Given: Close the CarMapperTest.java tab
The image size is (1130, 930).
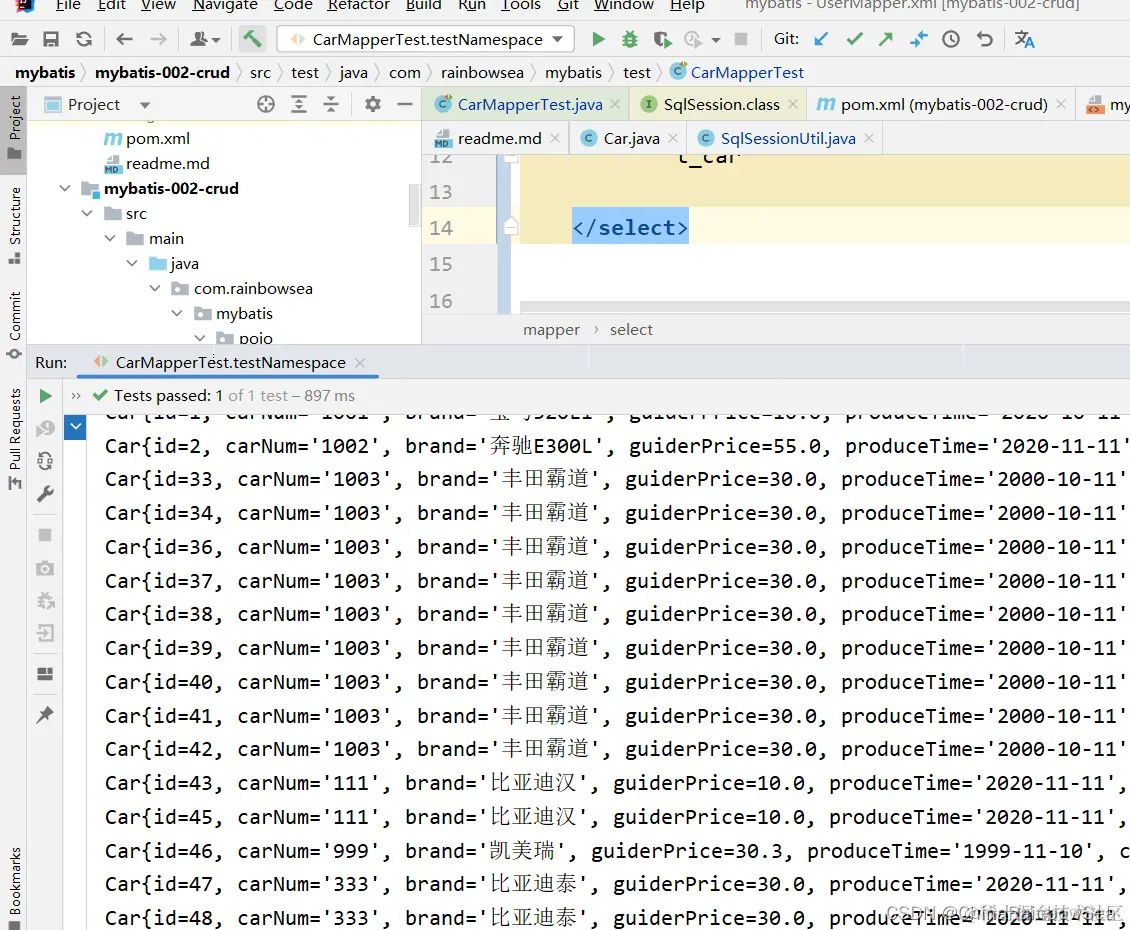Looking at the screenshot, I should (615, 105).
